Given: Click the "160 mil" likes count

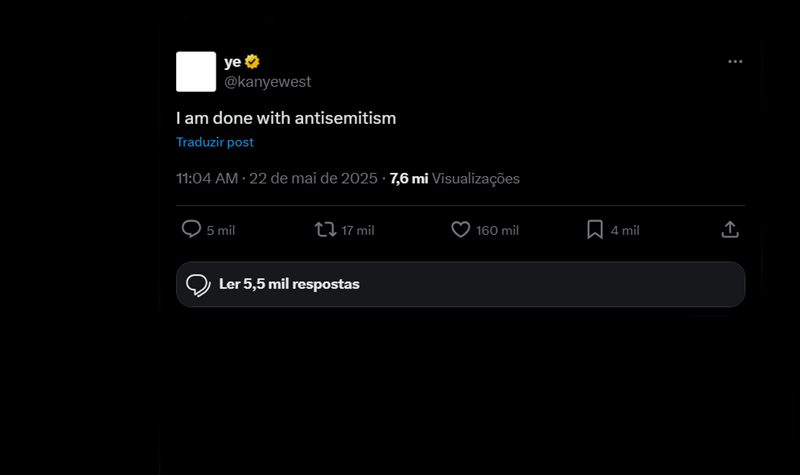Looking at the screenshot, I should pos(497,231).
